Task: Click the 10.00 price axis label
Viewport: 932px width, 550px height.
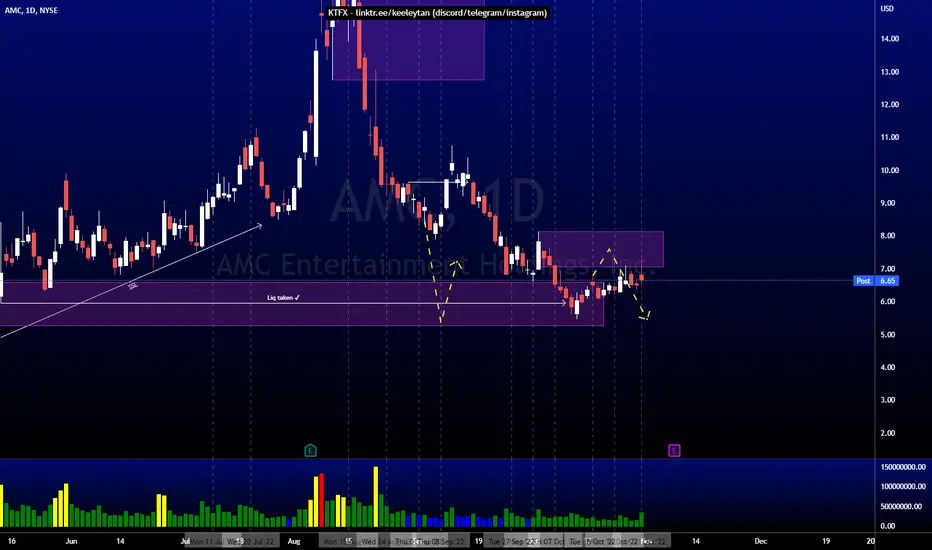Action: click(x=890, y=170)
